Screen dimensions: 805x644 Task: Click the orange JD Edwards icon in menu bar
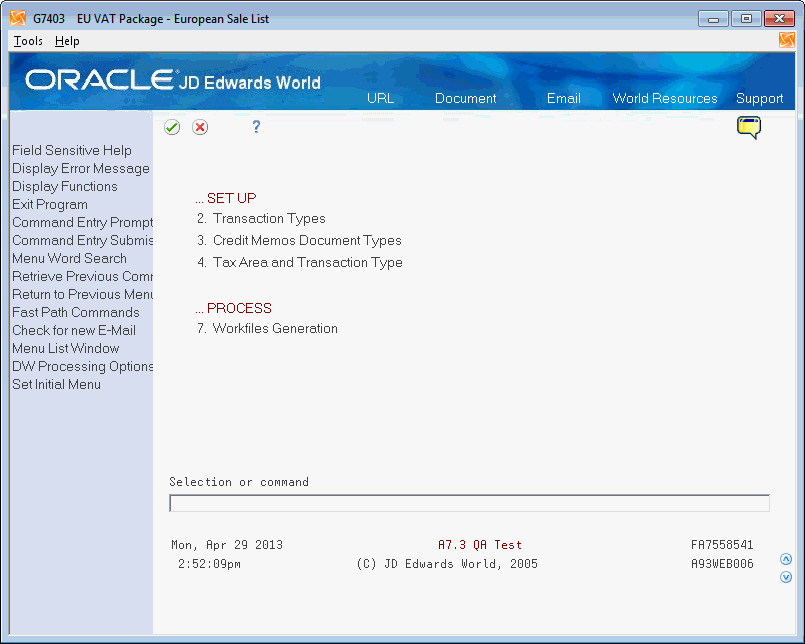(x=787, y=40)
